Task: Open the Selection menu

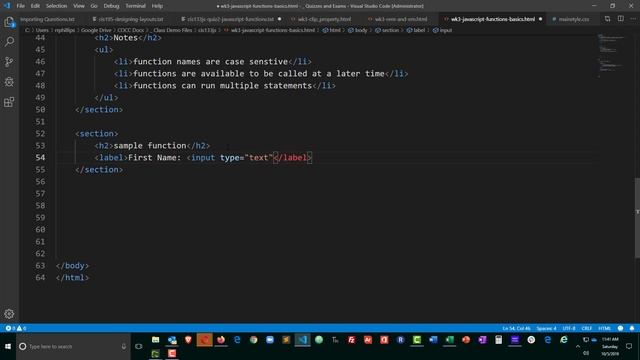Action: coord(56,6)
